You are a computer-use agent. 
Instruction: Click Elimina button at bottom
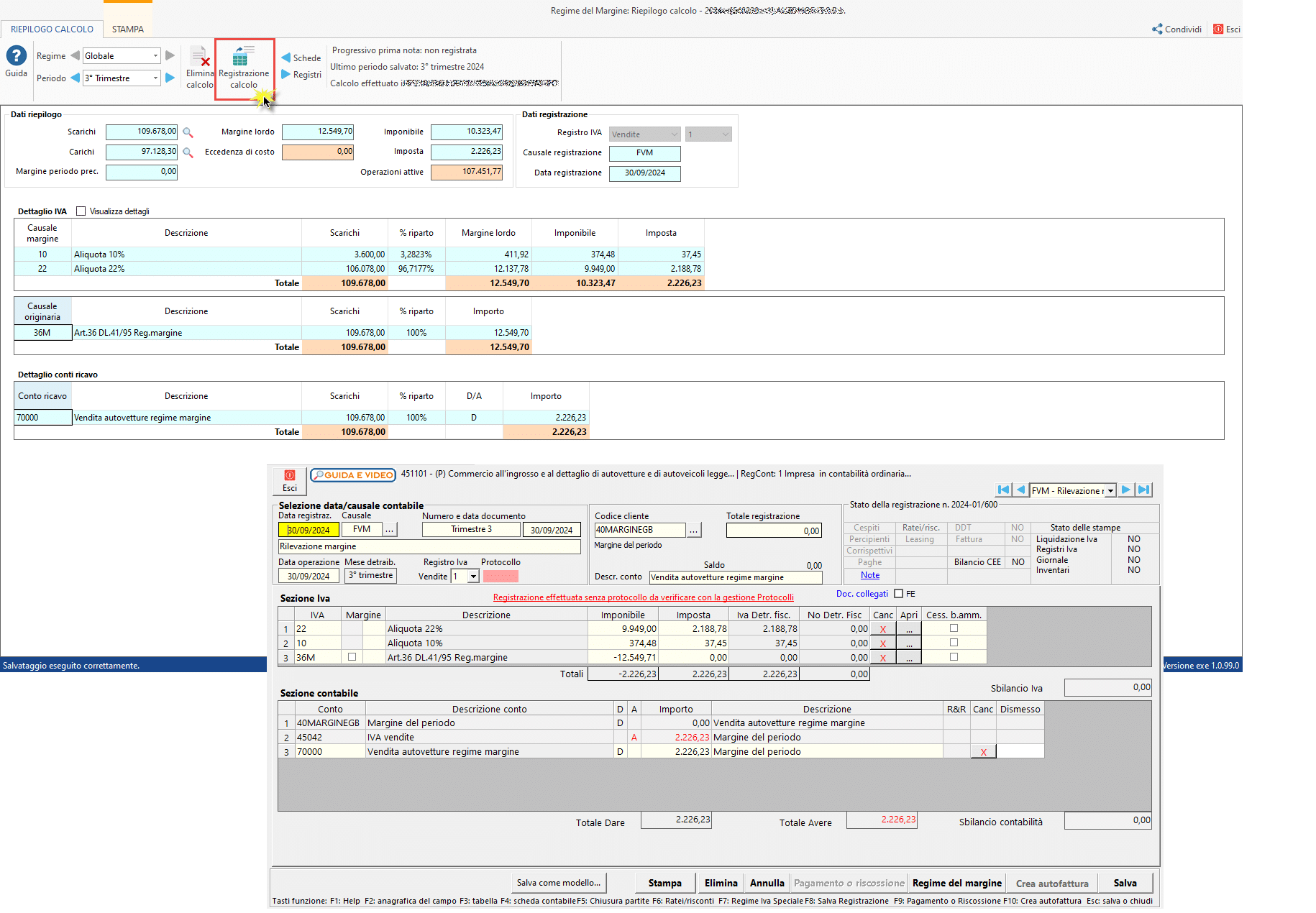(x=721, y=883)
